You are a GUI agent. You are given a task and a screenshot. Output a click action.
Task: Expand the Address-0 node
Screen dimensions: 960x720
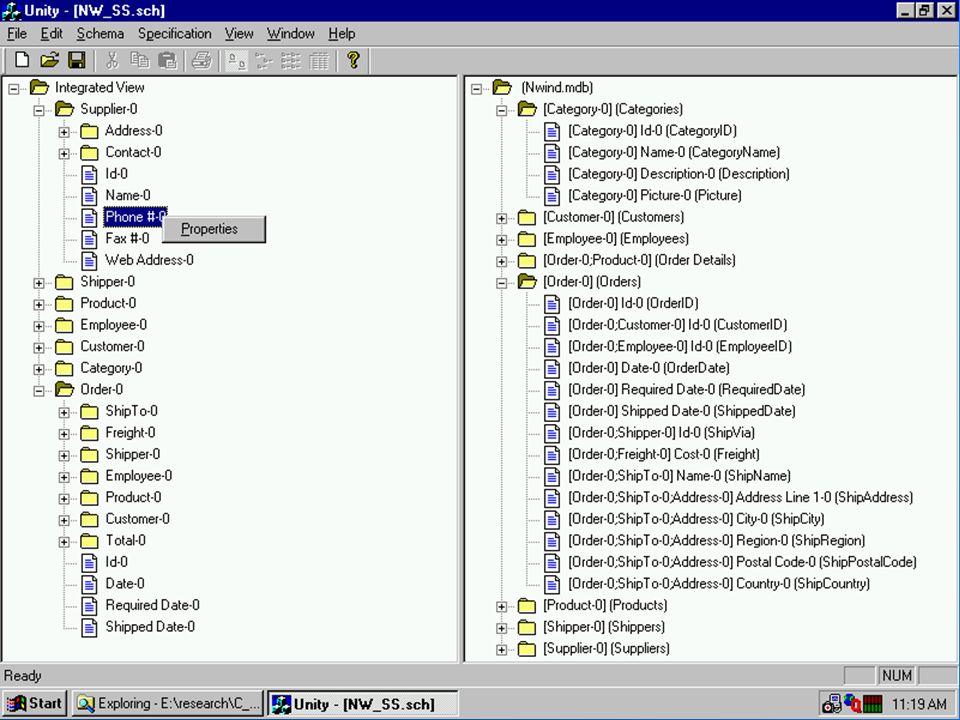click(64, 132)
